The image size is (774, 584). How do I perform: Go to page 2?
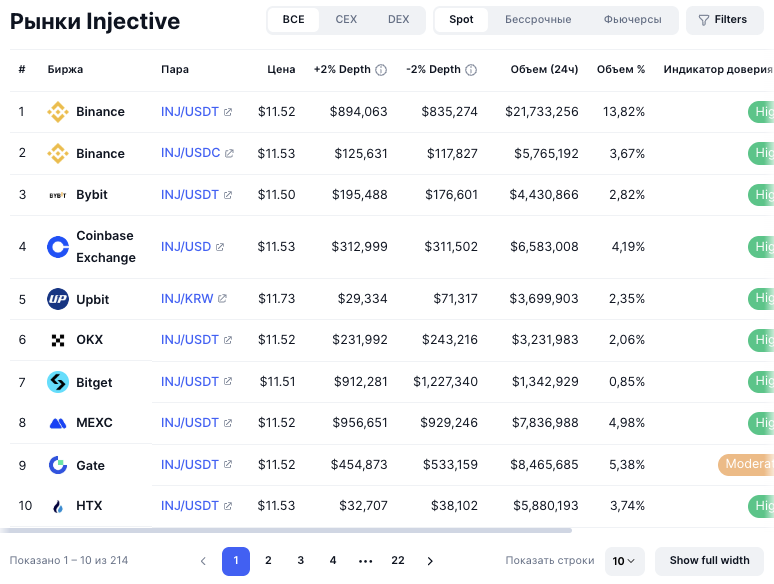tap(268, 561)
